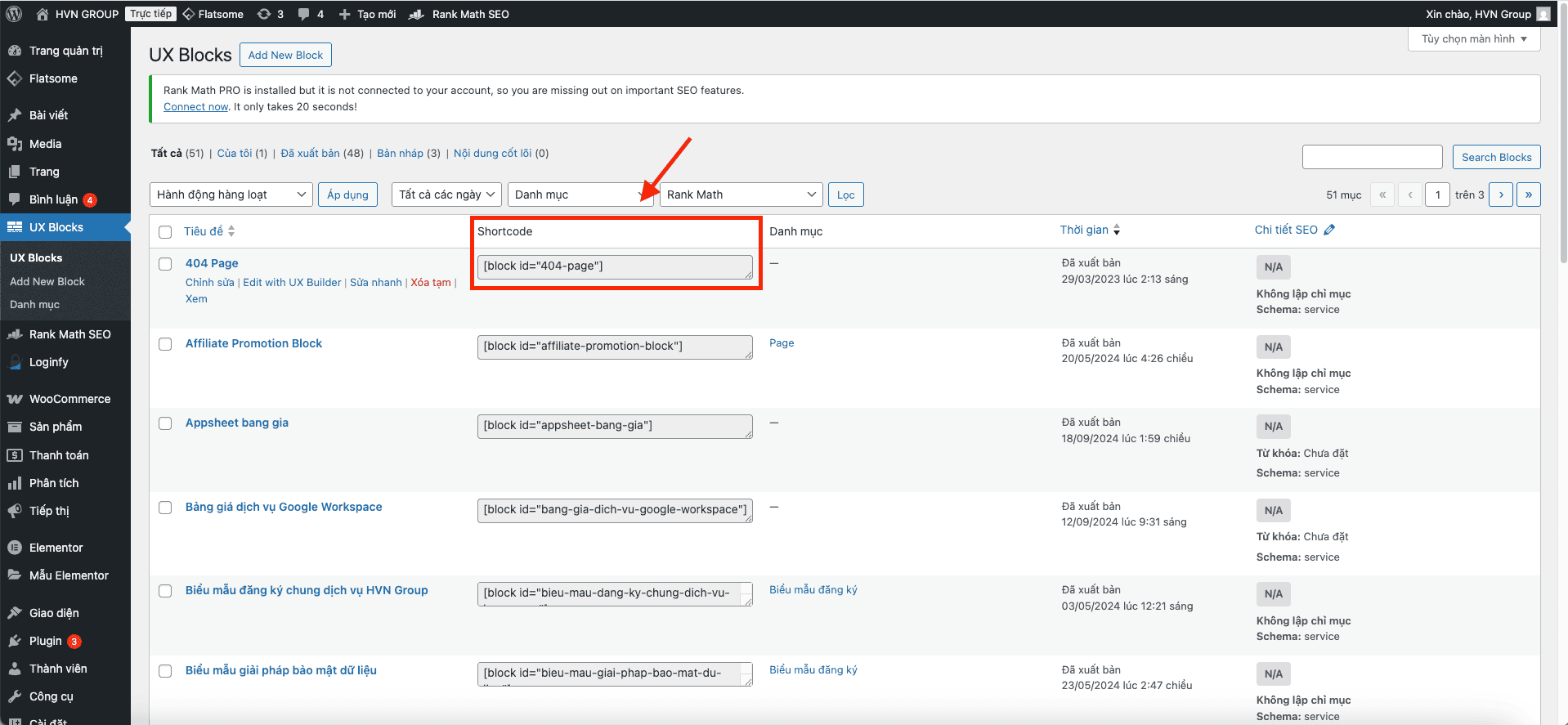Click the search blocks text field
Screen dimensions: 1568x725
click(x=1372, y=157)
